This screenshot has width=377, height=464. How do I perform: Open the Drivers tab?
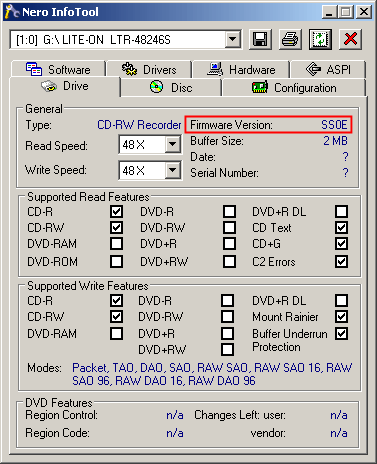(x=149, y=69)
